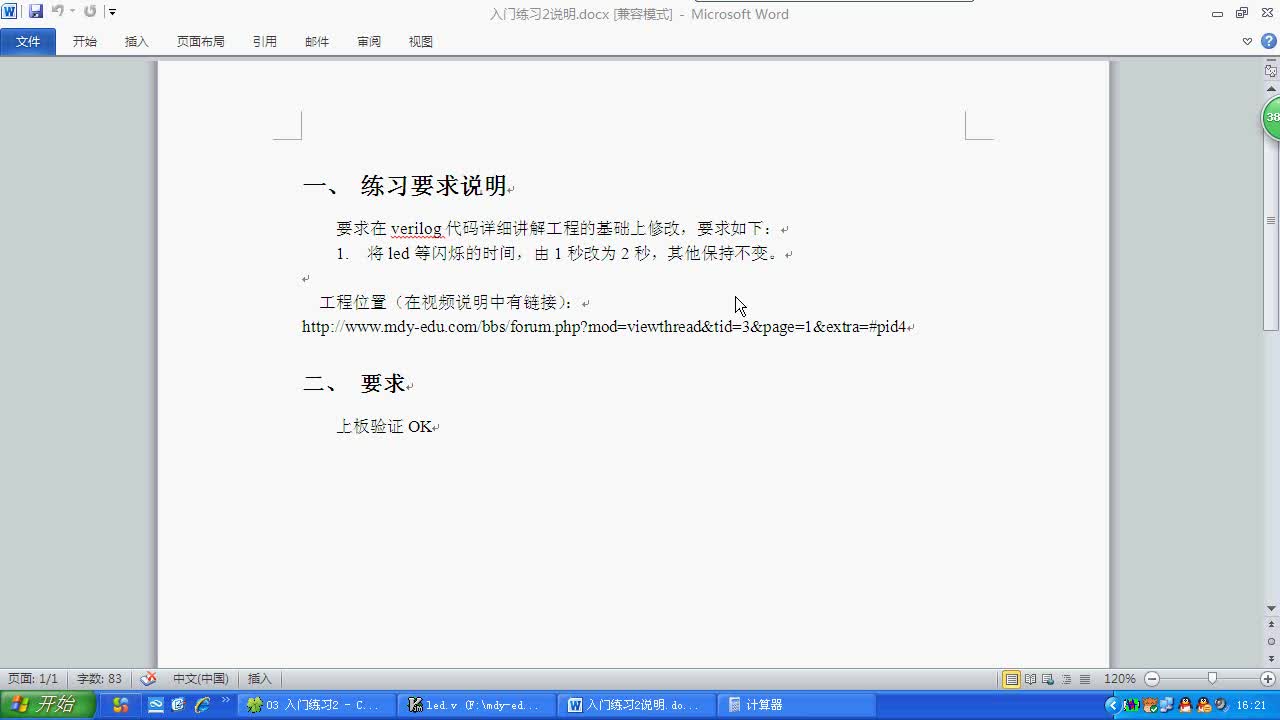This screenshot has width=1280, height=720.
Task: Open the 邮件 ribbon tab
Action: (x=317, y=42)
